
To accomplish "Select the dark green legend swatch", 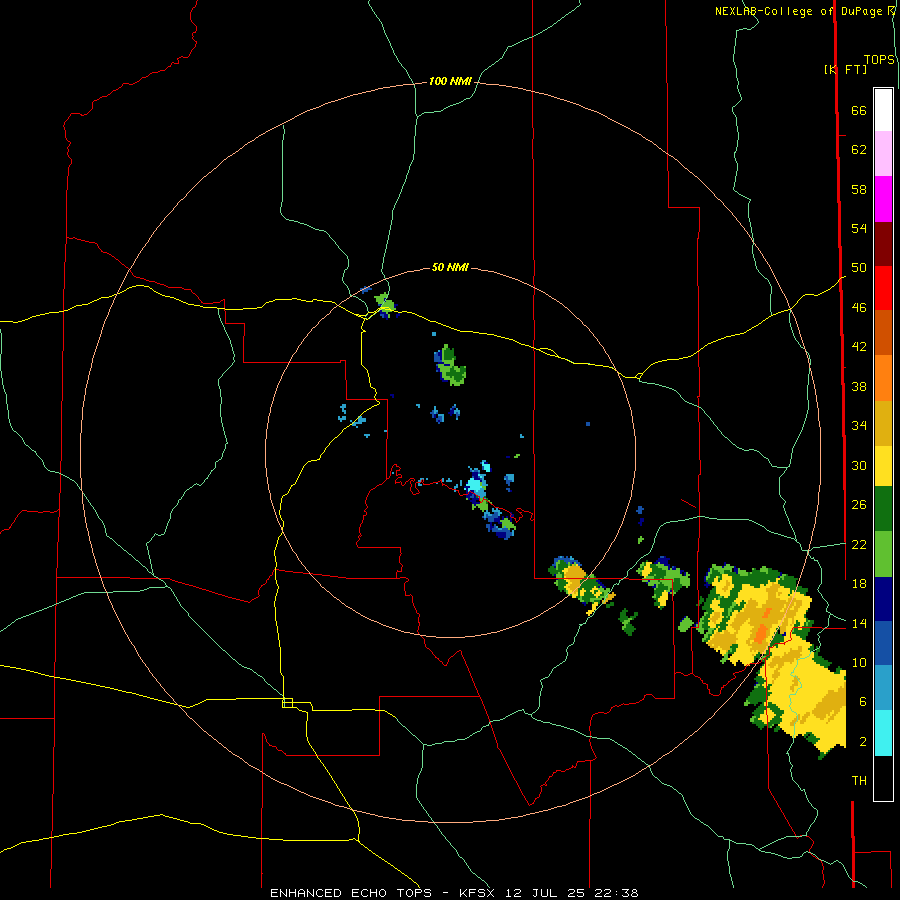I will pyautogui.click(x=883, y=509).
